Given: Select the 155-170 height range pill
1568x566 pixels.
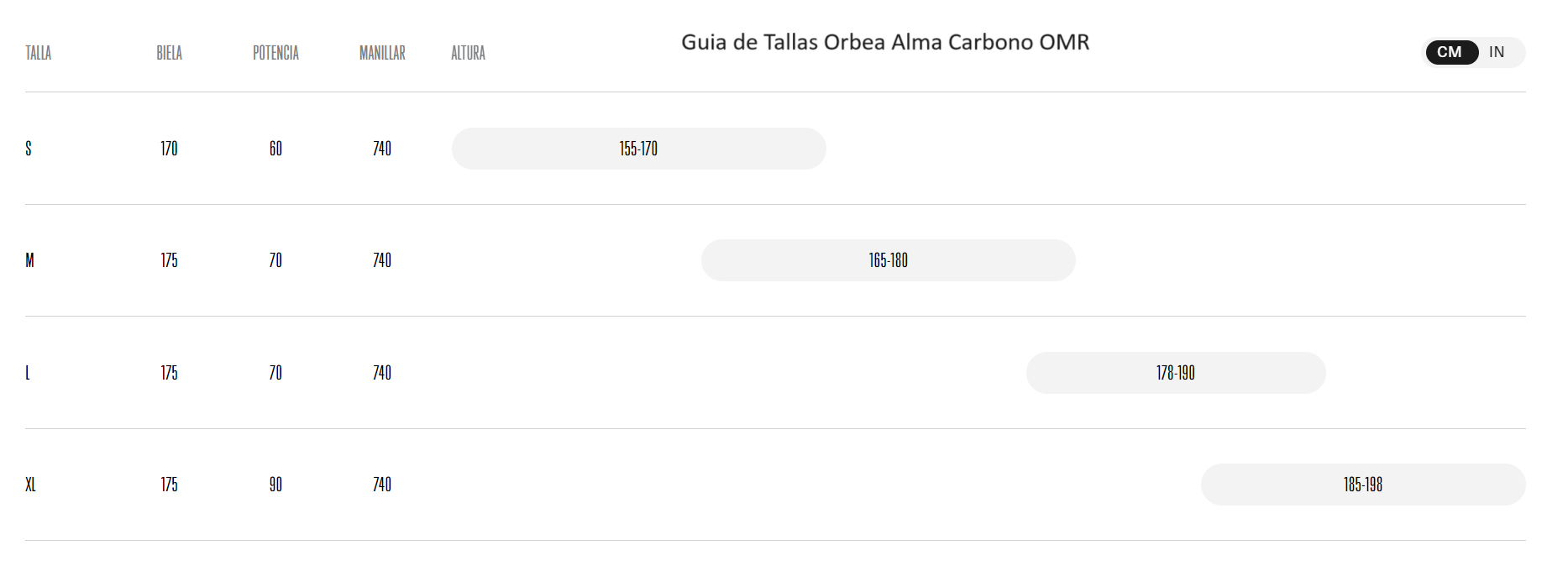Looking at the screenshot, I should click(x=638, y=149).
